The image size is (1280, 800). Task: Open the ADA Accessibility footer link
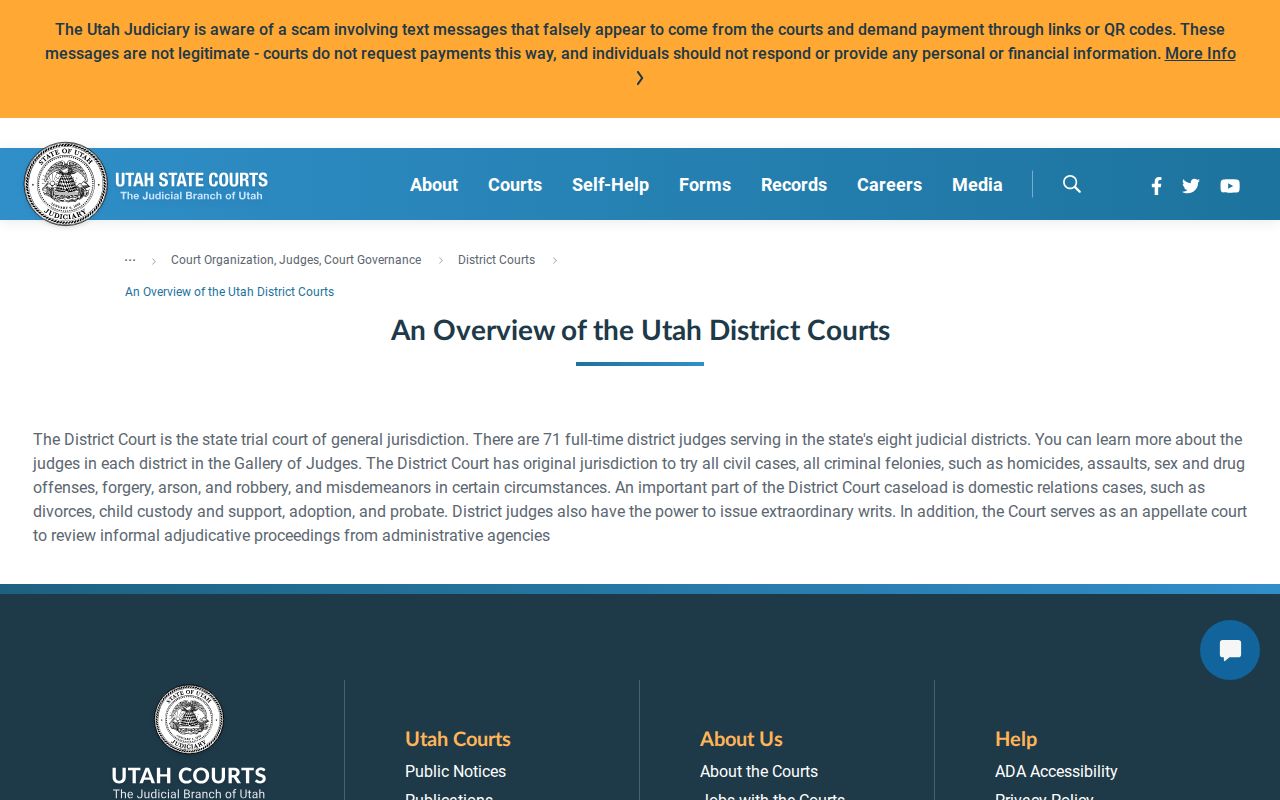coord(1056,771)
